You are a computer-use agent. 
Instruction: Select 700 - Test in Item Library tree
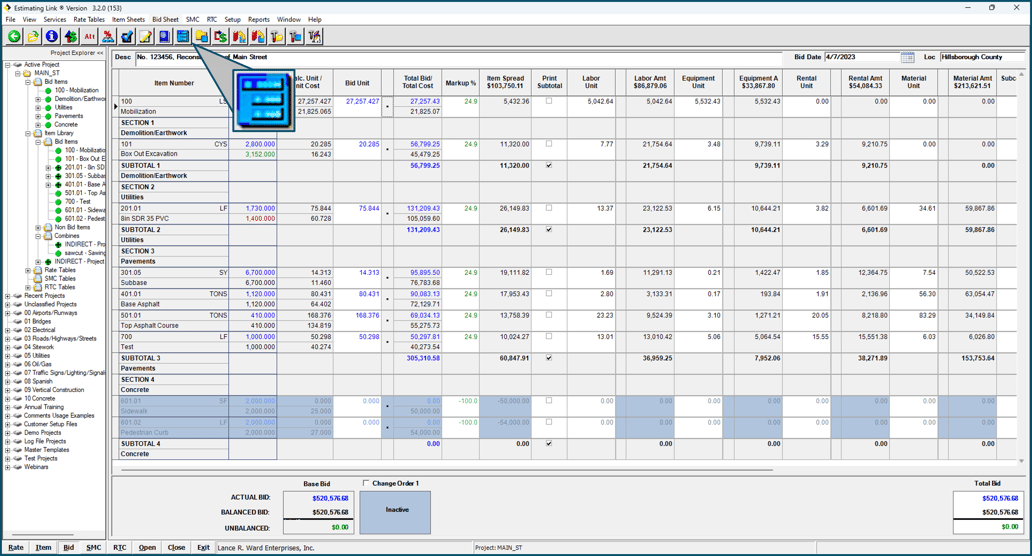[x=78, y=201]
